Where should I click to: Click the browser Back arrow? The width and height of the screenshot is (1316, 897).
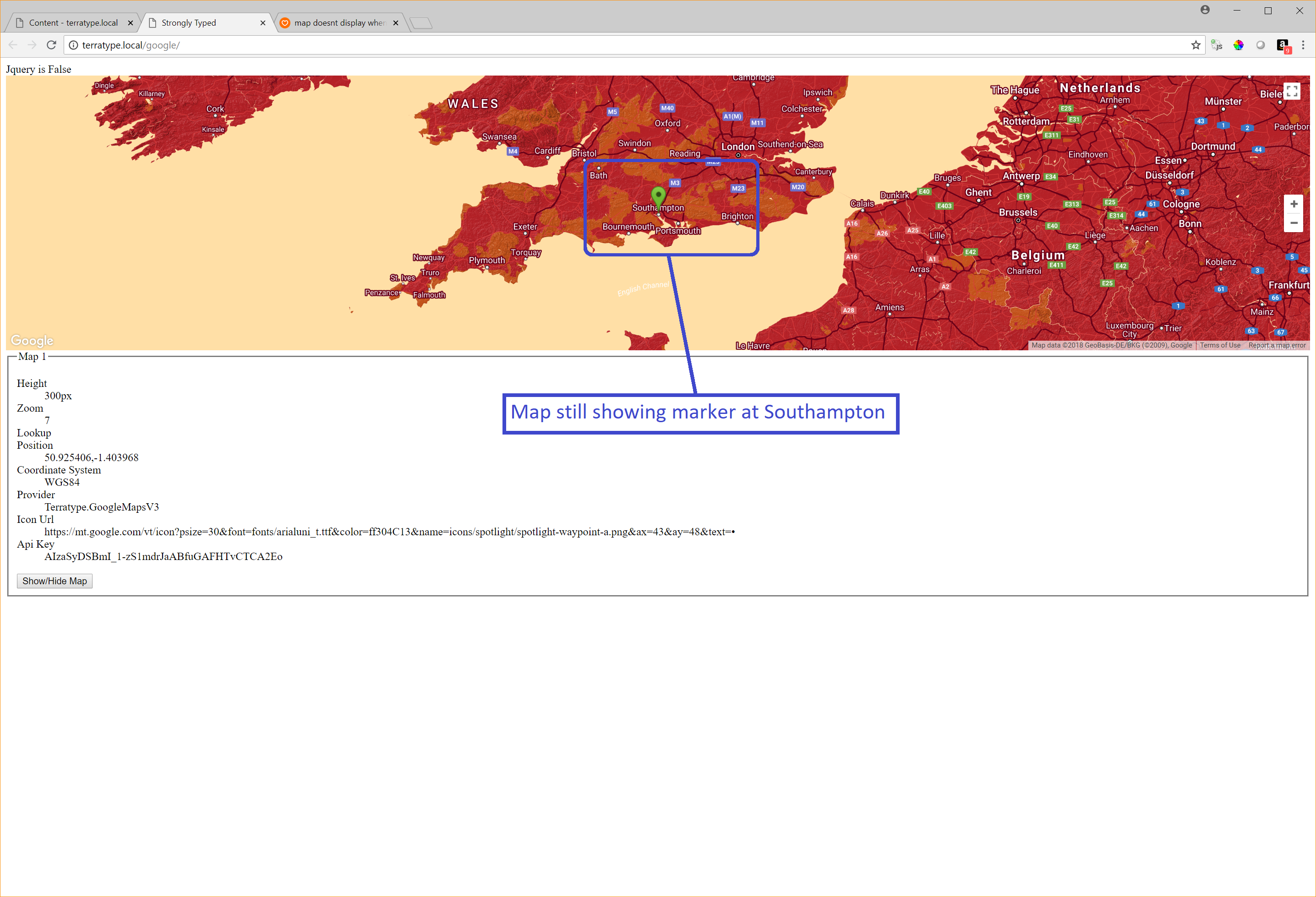click(14, 45)
